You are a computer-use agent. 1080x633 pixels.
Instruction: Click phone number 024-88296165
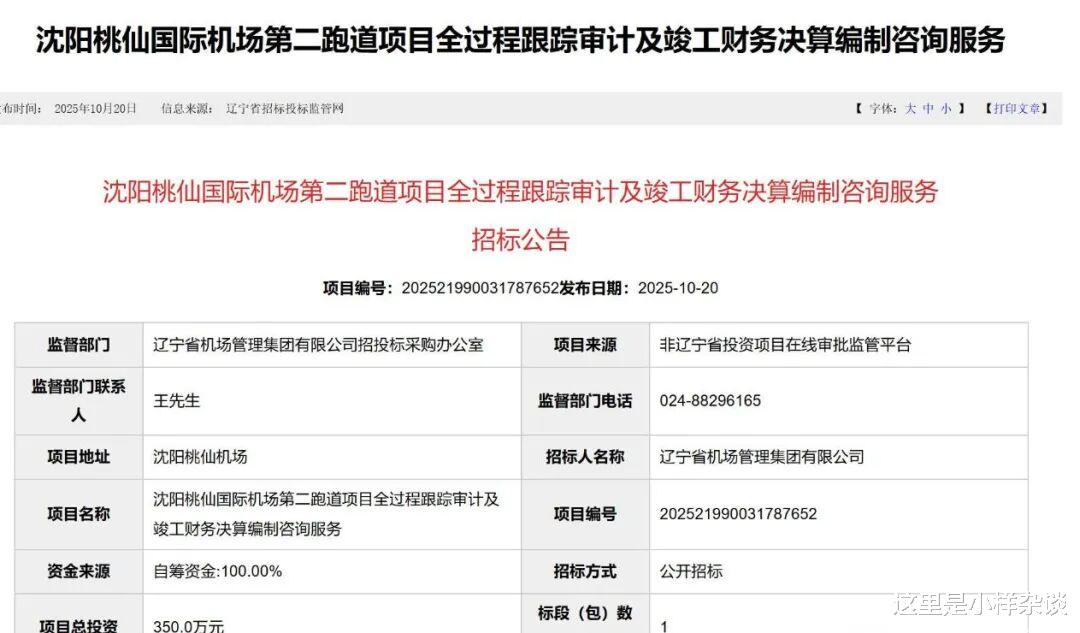pyautogui.click(x=710, y=401)
